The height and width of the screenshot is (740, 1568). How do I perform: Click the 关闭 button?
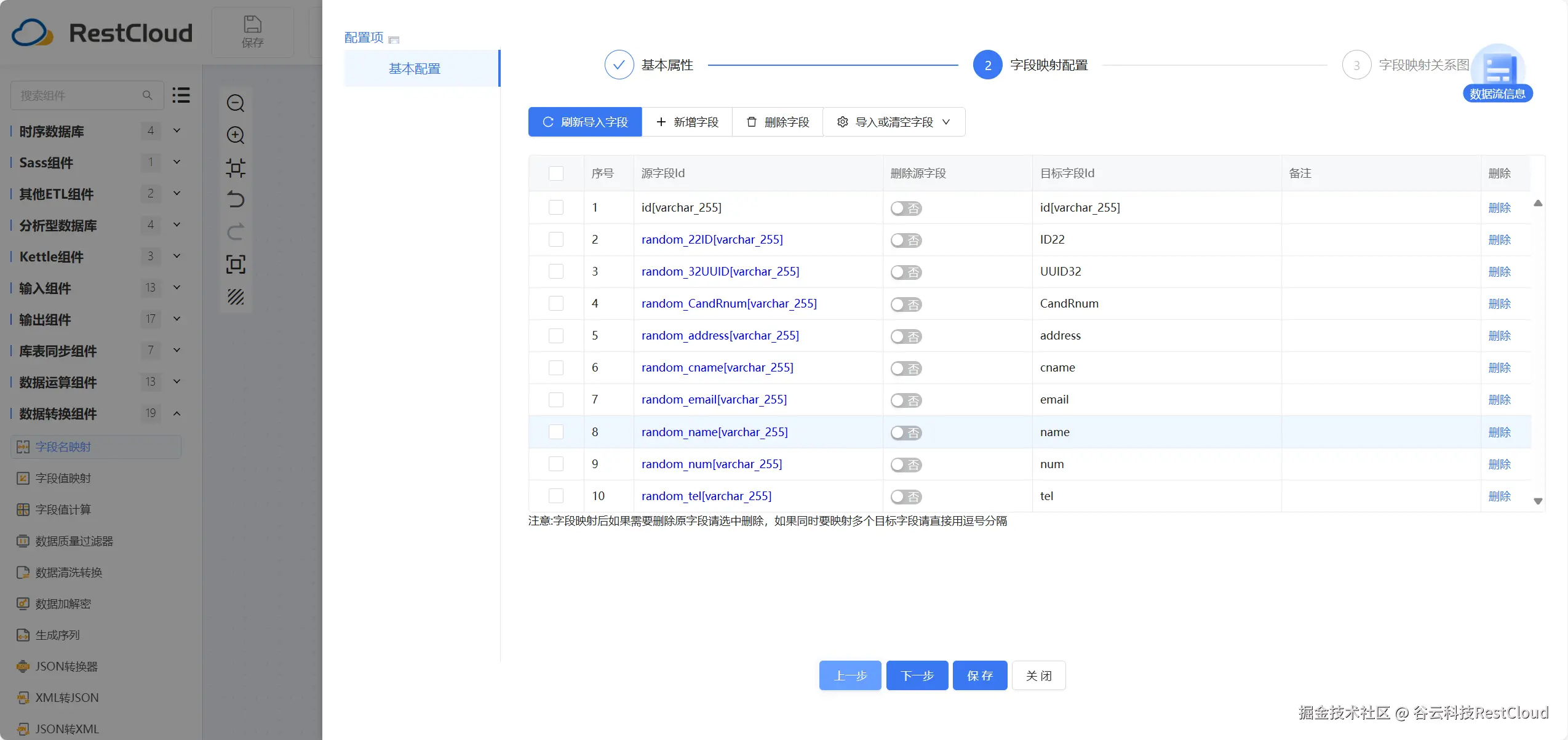tap(1039, 675)
